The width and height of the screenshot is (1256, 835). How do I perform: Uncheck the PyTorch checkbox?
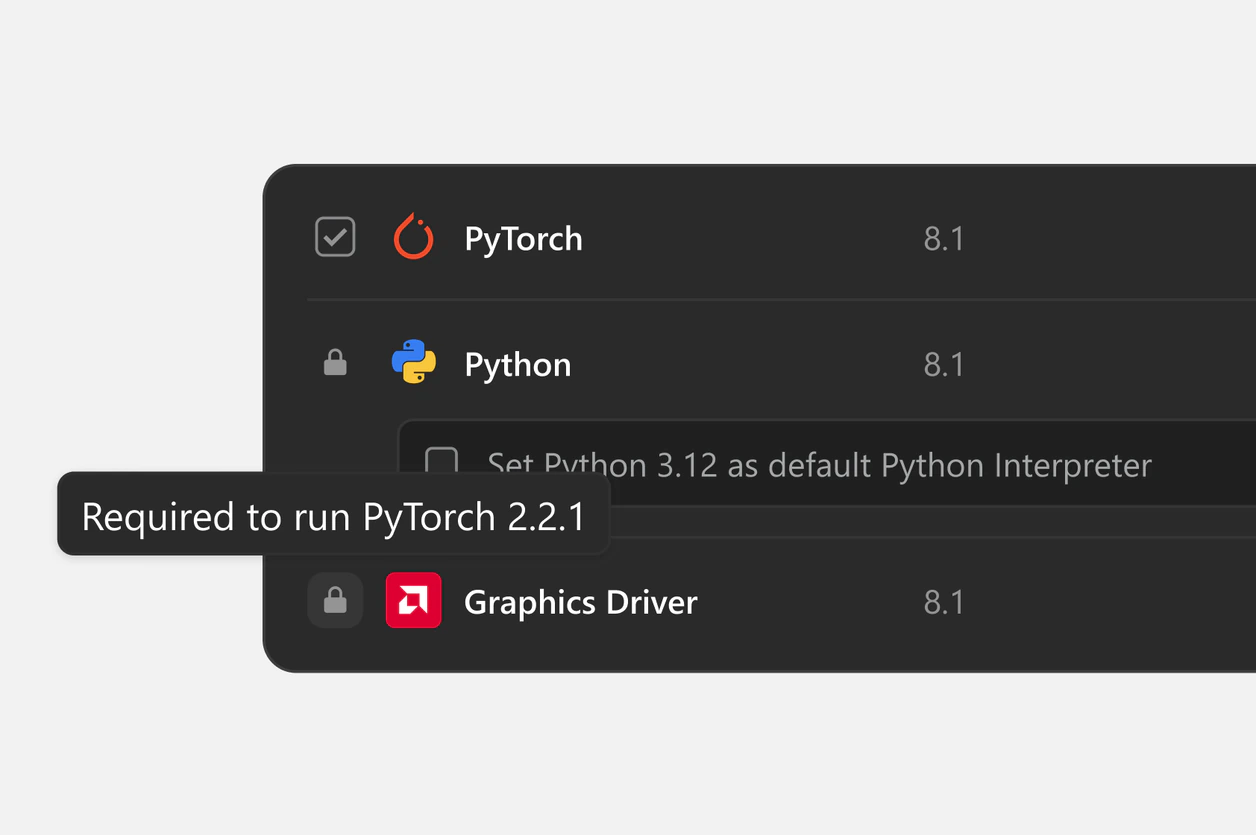tap(335, 238)
